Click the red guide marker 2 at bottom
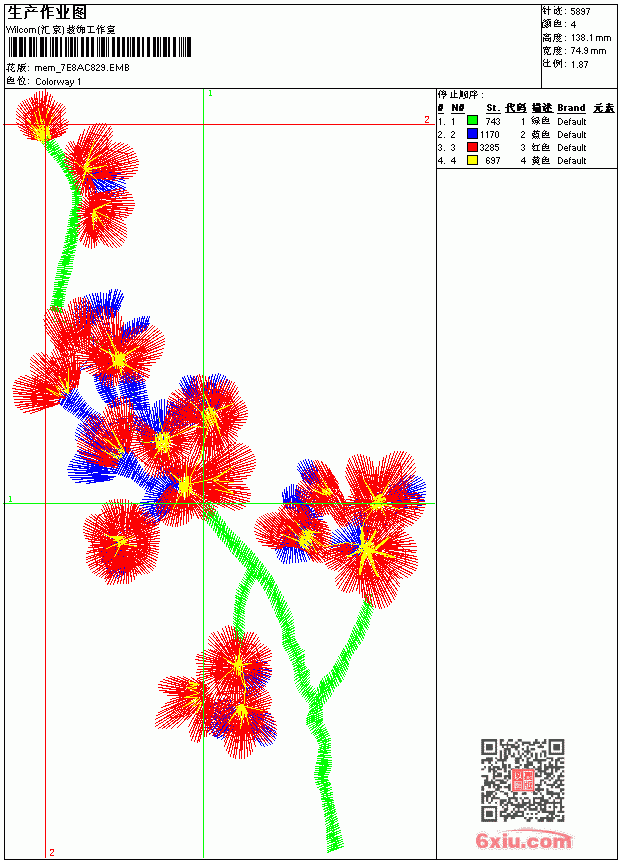 click(52, 852)
